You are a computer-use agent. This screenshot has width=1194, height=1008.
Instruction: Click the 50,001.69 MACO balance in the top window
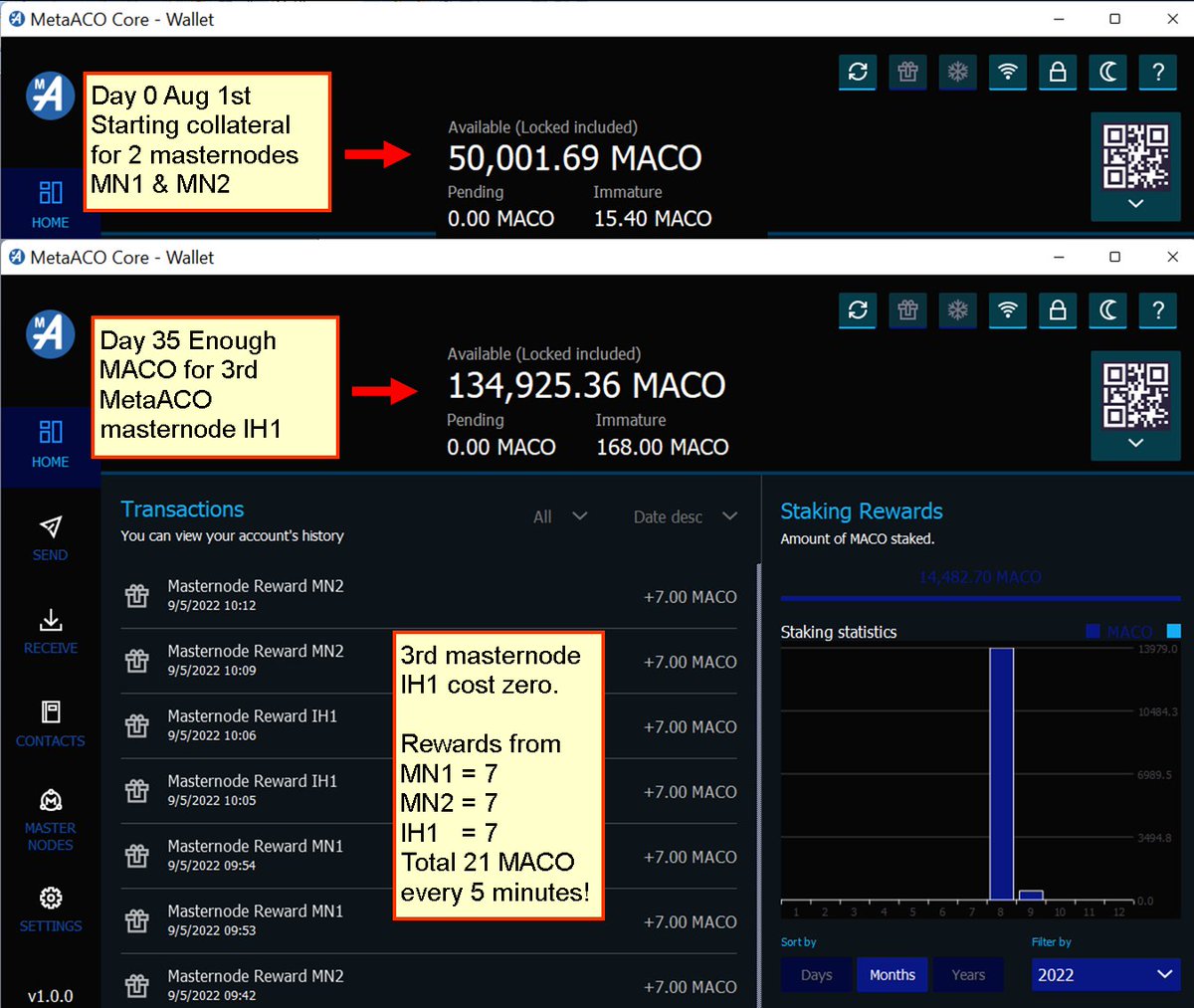point(575,157)
